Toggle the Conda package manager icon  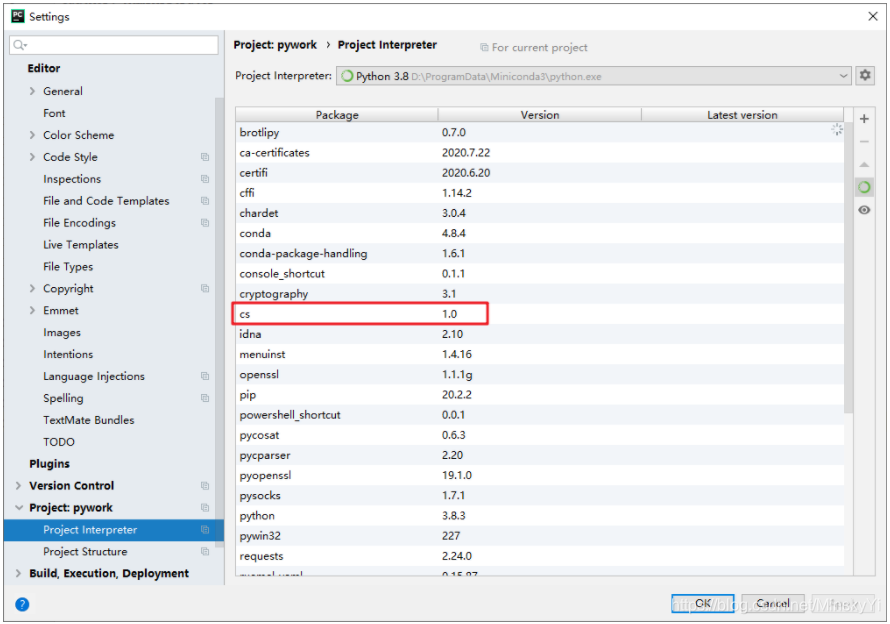point(864,187)
